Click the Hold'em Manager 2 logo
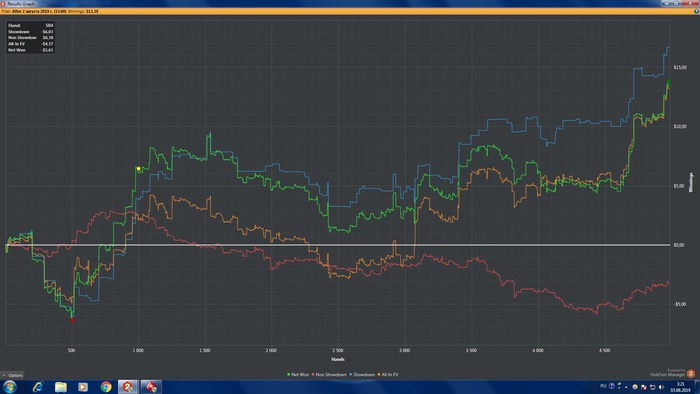 [x=691, y=374]
